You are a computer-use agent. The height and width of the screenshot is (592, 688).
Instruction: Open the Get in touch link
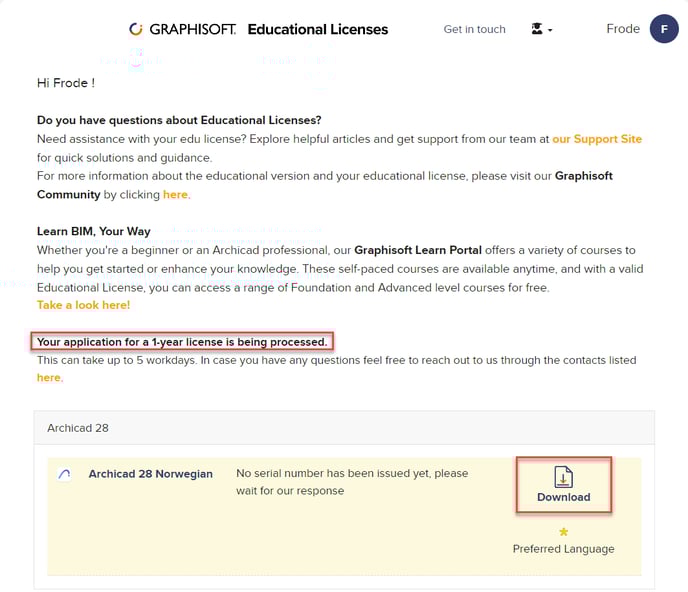click(474, 29)
